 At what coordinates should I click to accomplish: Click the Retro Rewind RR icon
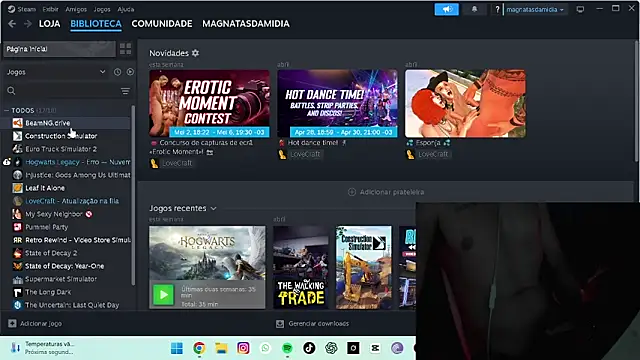[17, 240]
